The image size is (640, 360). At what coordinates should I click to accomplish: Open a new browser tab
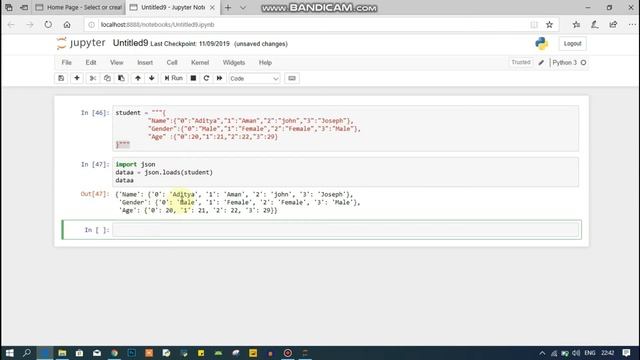coord(228,8)
